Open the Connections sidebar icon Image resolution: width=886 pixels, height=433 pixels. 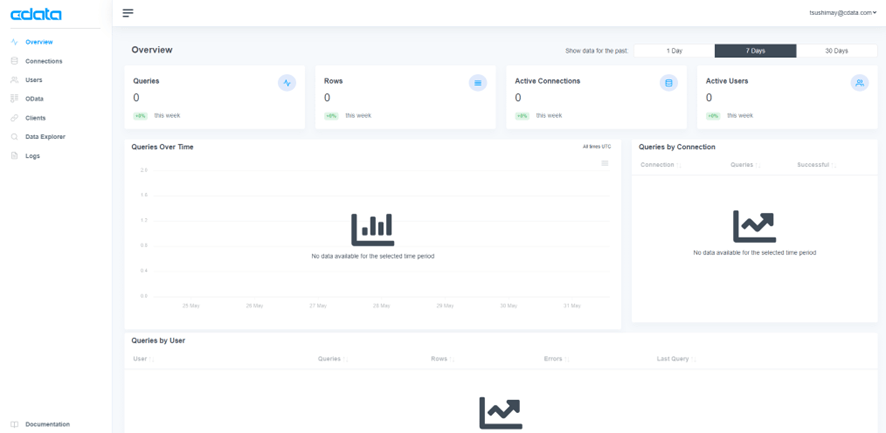(x=14, y=61)
